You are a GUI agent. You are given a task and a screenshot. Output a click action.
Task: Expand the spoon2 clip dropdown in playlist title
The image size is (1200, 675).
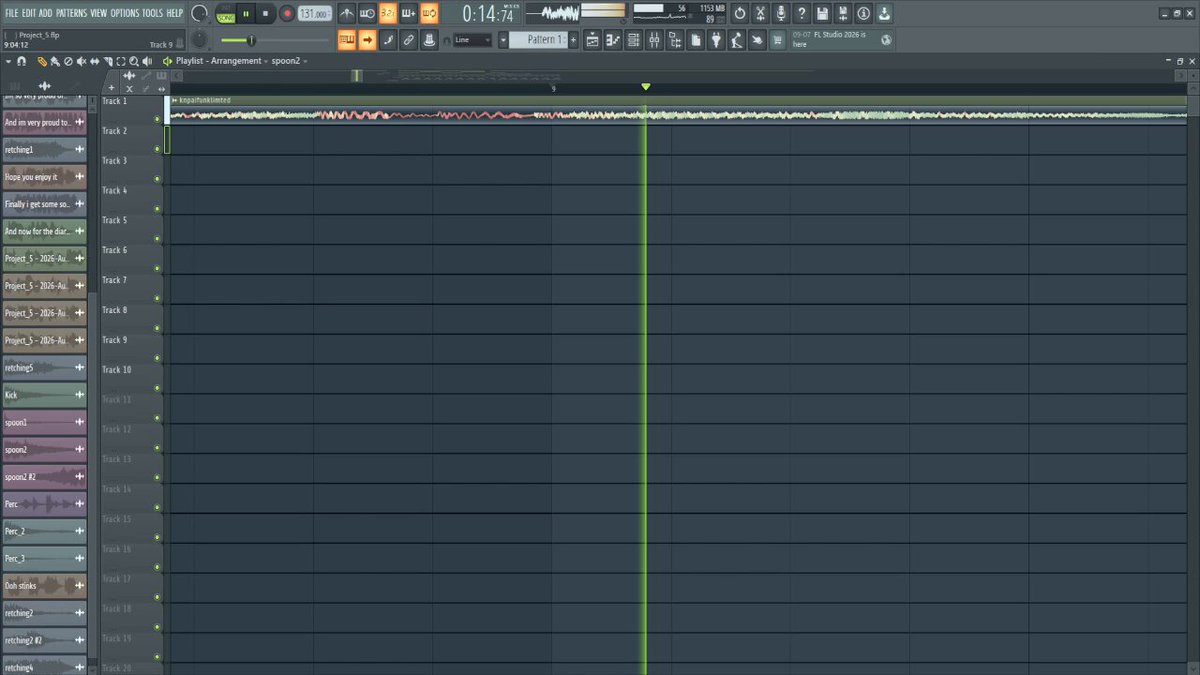click(x=305, y=61)
